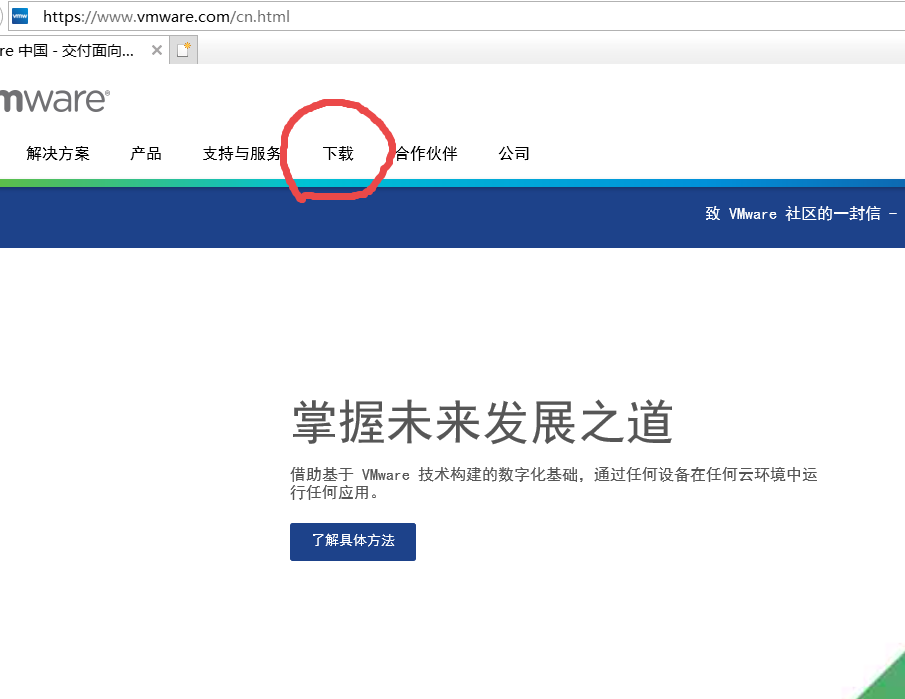Open a new browser tab
This screenshot has height=699, width=905.
pyautogui.click(x=184, y=50)
